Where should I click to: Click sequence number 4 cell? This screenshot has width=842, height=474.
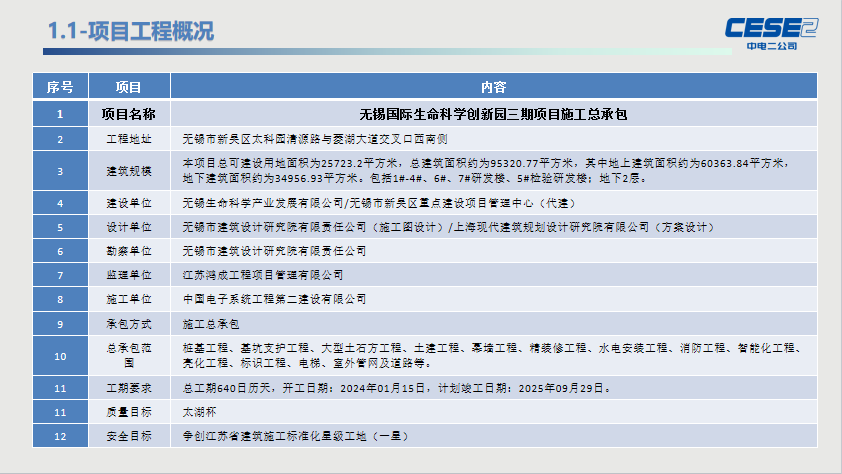pos(60,203)
